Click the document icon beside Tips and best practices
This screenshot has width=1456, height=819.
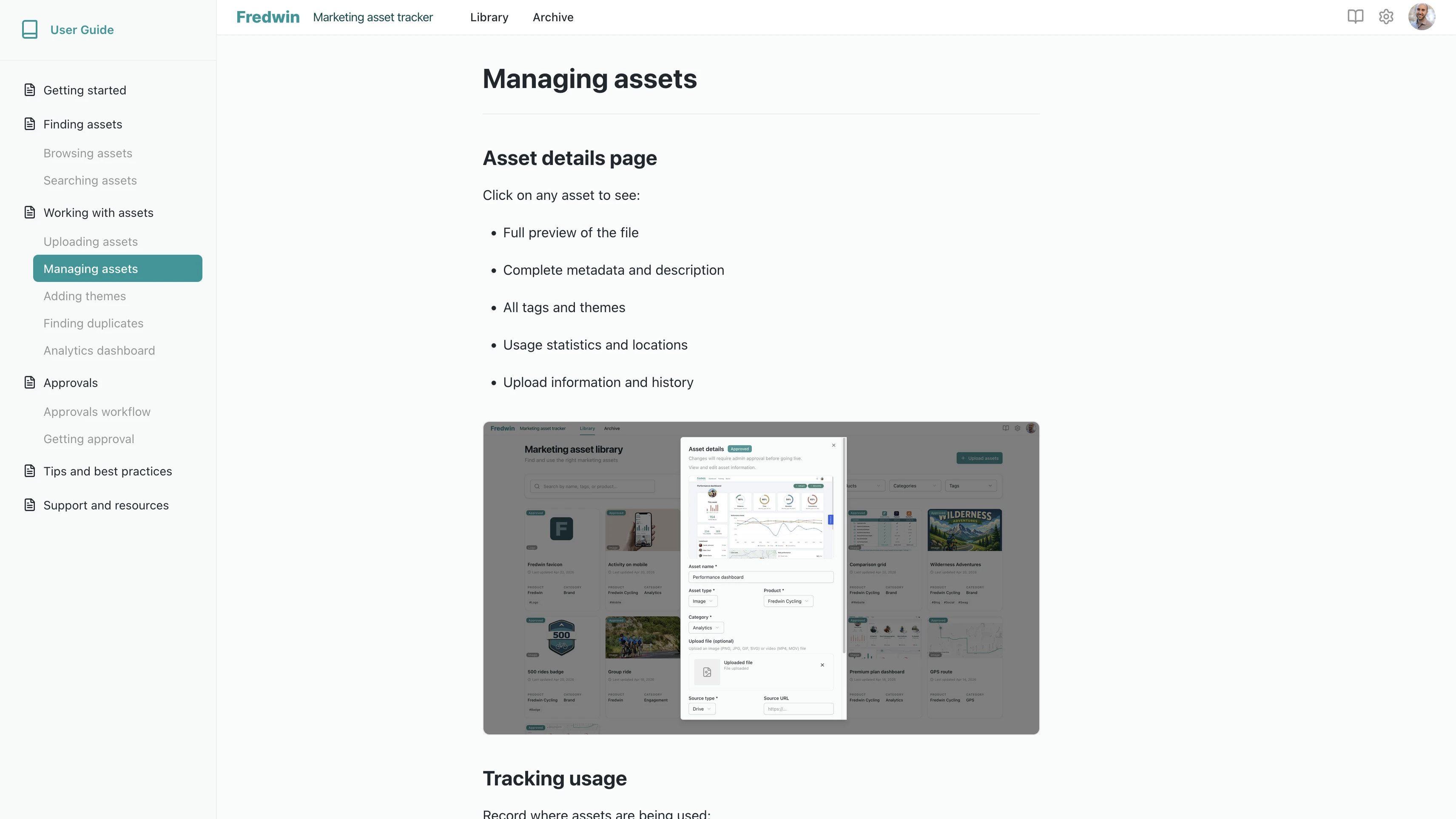[x=30, y=471]
